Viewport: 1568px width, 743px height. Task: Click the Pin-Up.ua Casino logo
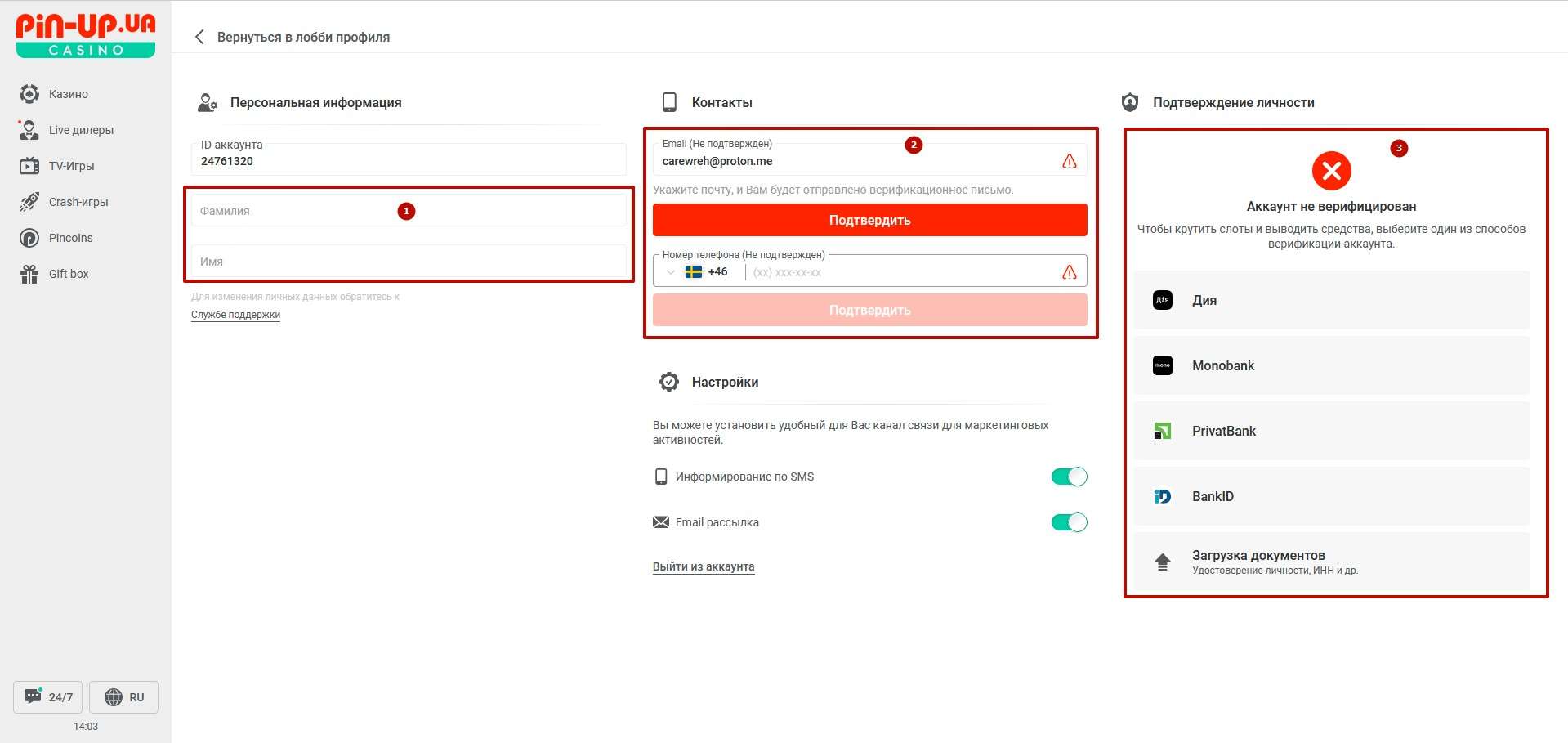pos(86,36)
